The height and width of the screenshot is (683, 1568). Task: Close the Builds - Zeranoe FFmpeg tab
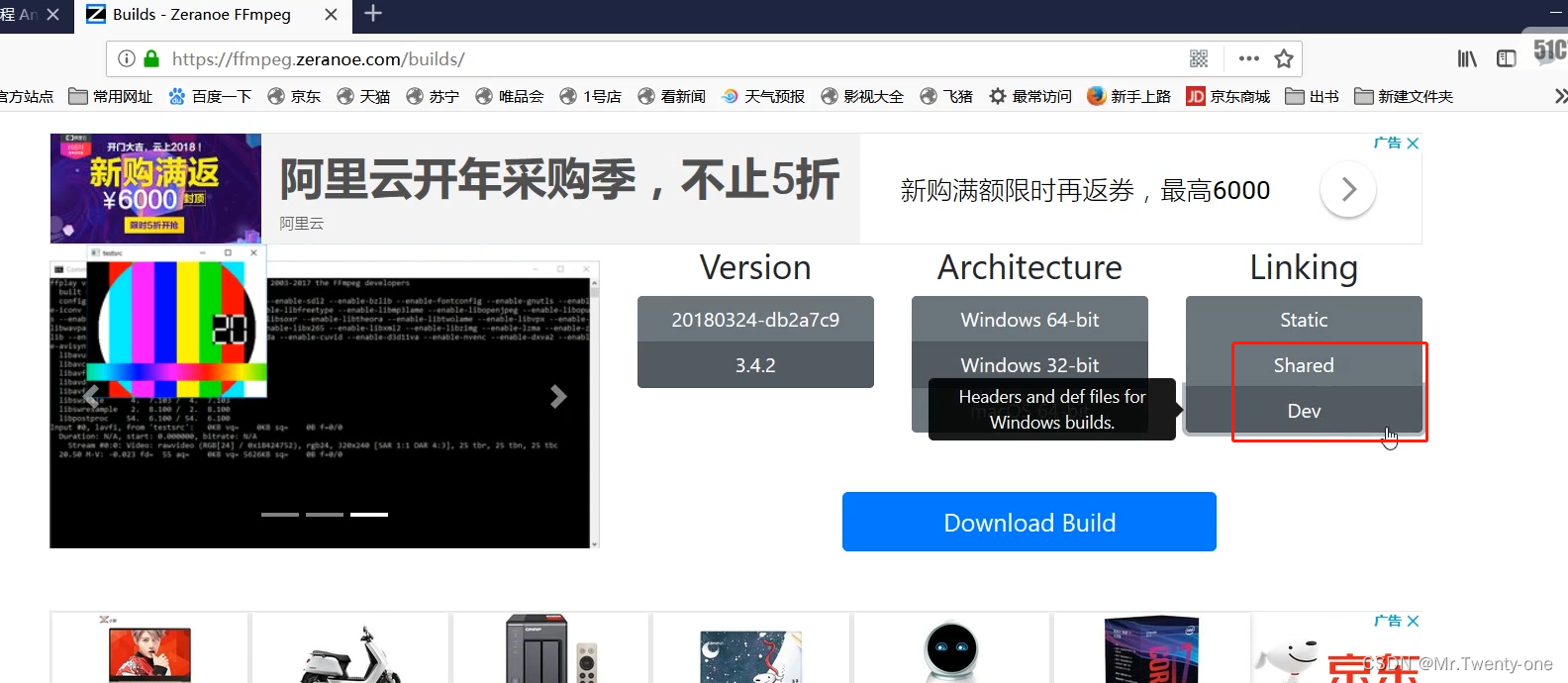point(331,15)
